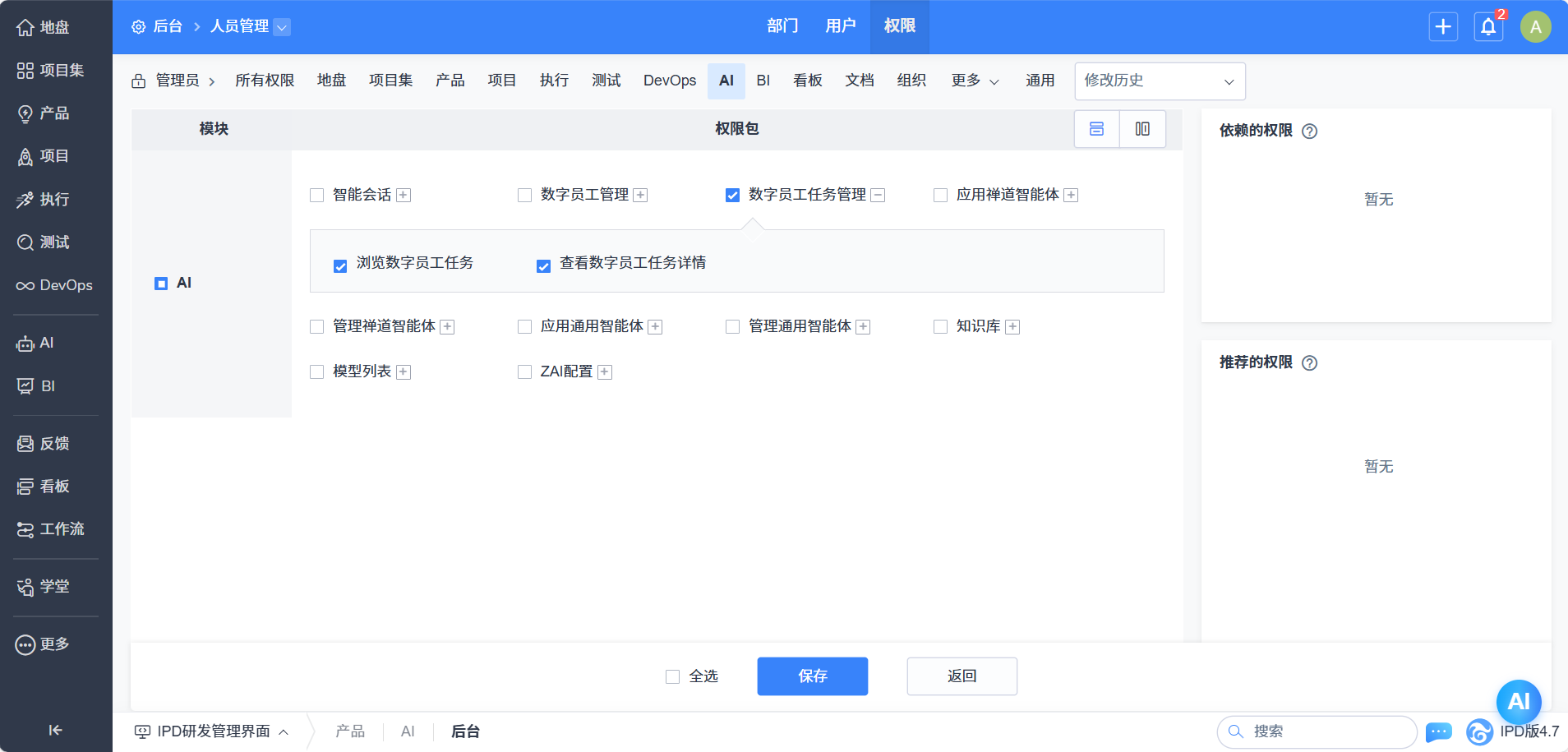Click the plus create icon in header
The width and height of the screenshot is (1568, 752).
point(1443,27)
